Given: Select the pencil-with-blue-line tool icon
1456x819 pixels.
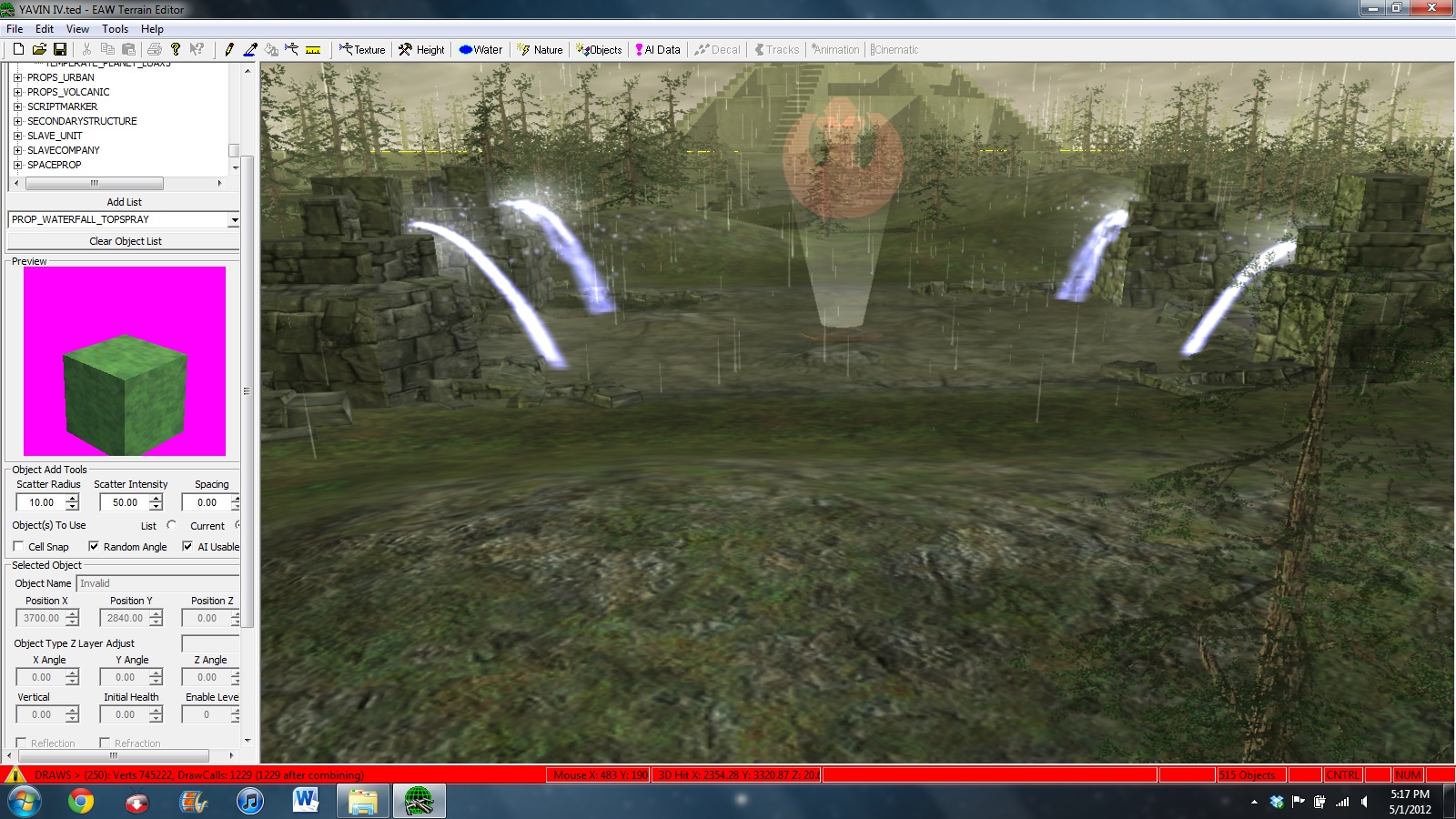Looking at the screenshot, I should [x=250, y=49].
